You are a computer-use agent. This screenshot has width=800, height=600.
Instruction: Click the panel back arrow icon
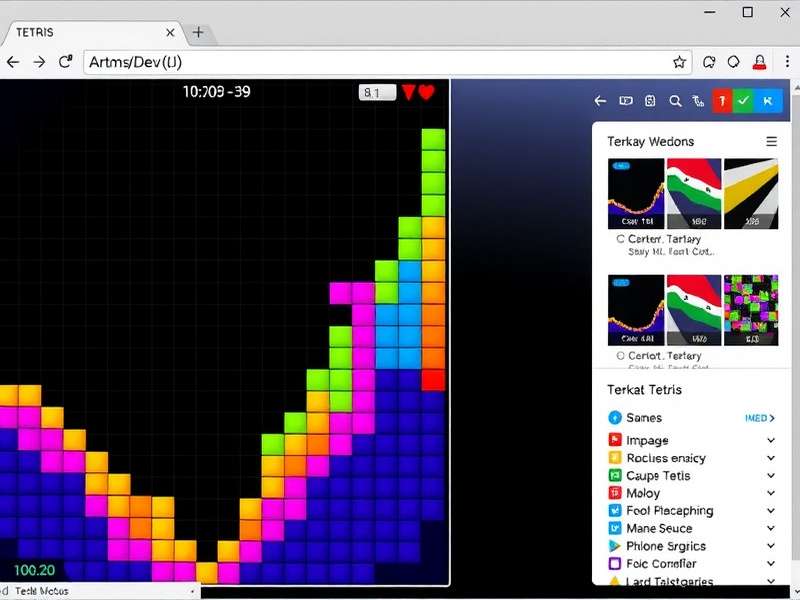600,101
